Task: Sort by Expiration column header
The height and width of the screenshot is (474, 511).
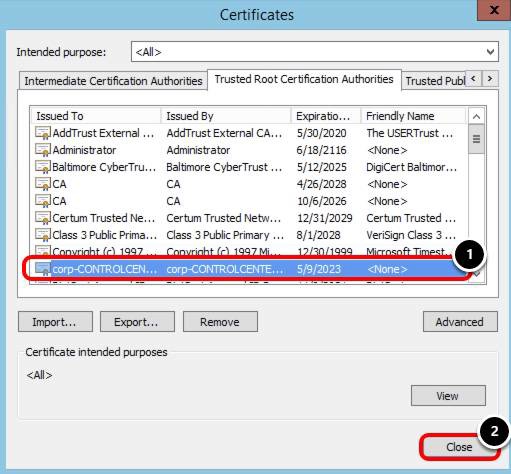Action: (326, 116)
